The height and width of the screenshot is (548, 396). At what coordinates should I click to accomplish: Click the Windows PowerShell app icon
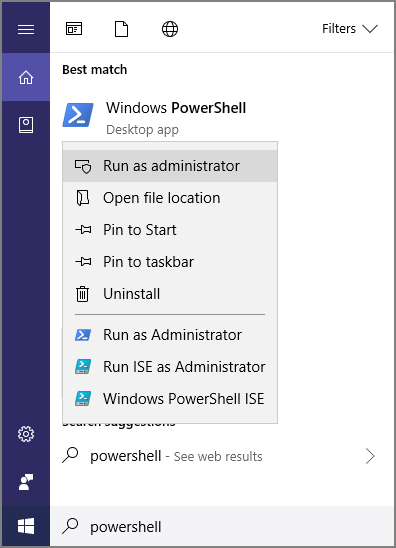[x=78, y=115]
